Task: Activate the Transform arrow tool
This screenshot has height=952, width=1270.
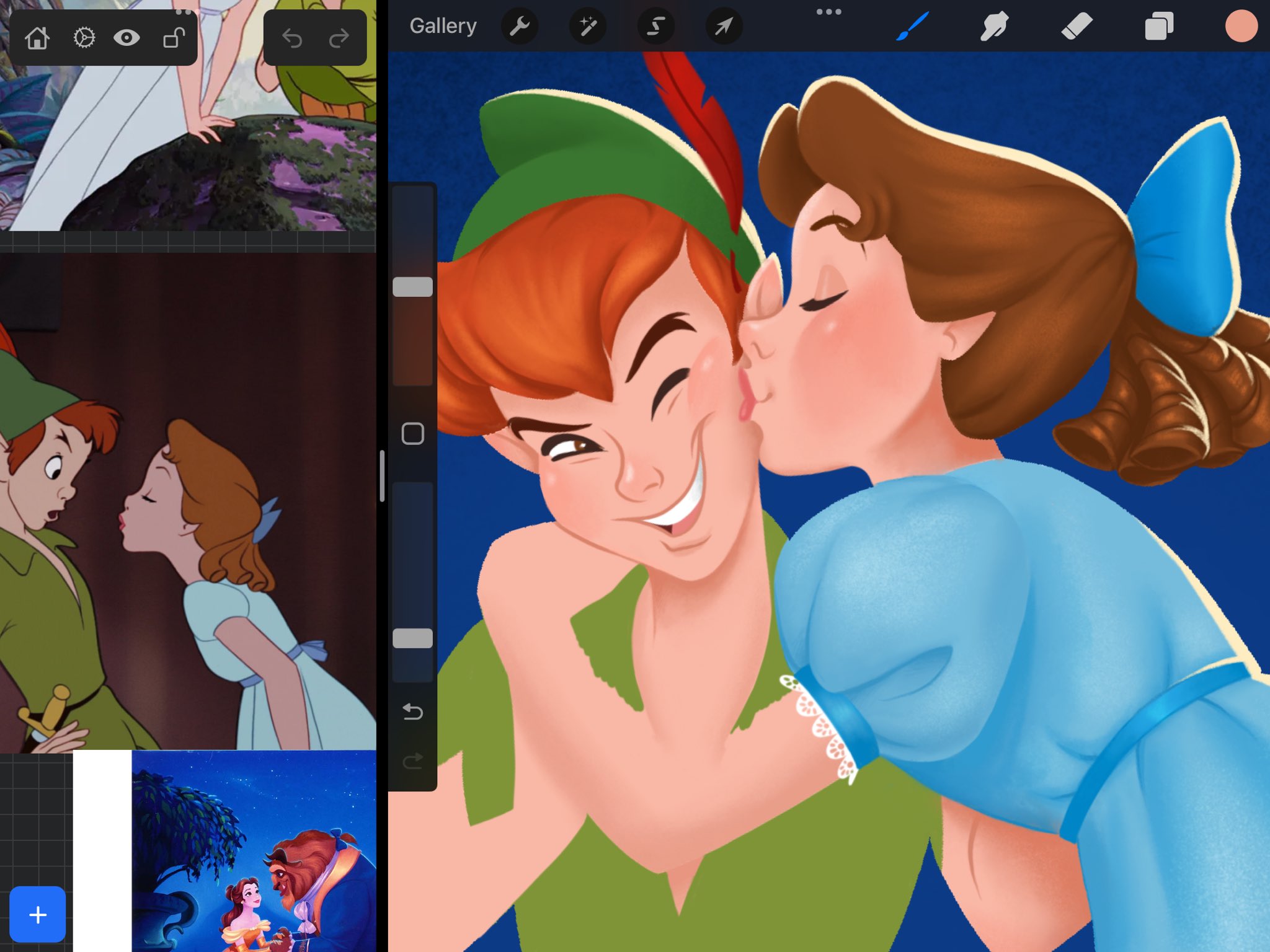Action: [x=724, y=26]
